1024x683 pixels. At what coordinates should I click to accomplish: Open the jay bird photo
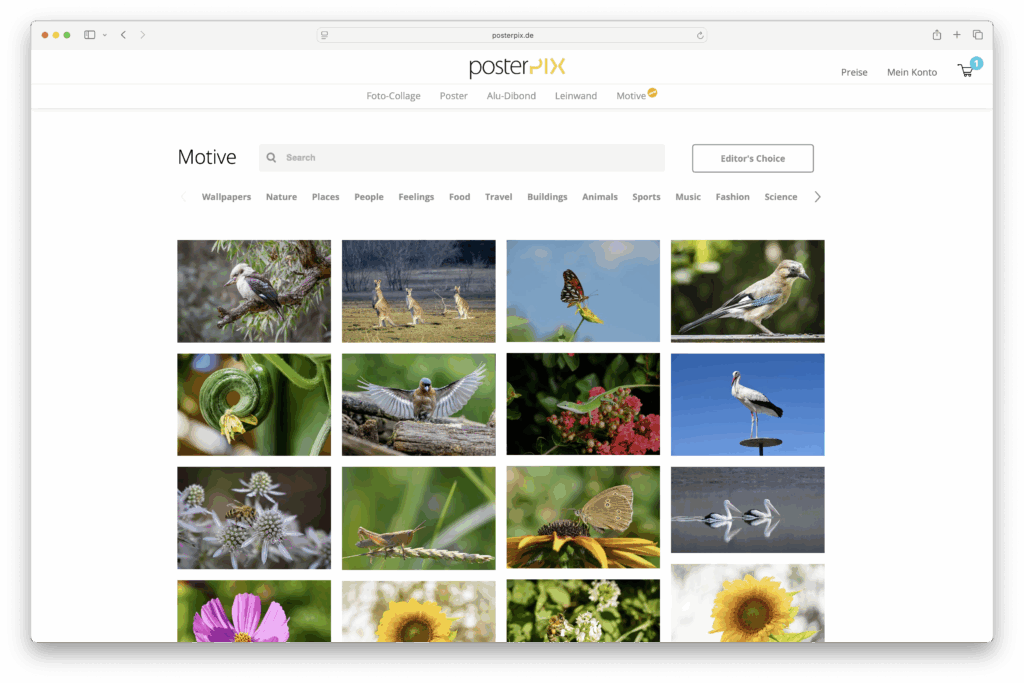click(748, 291)
